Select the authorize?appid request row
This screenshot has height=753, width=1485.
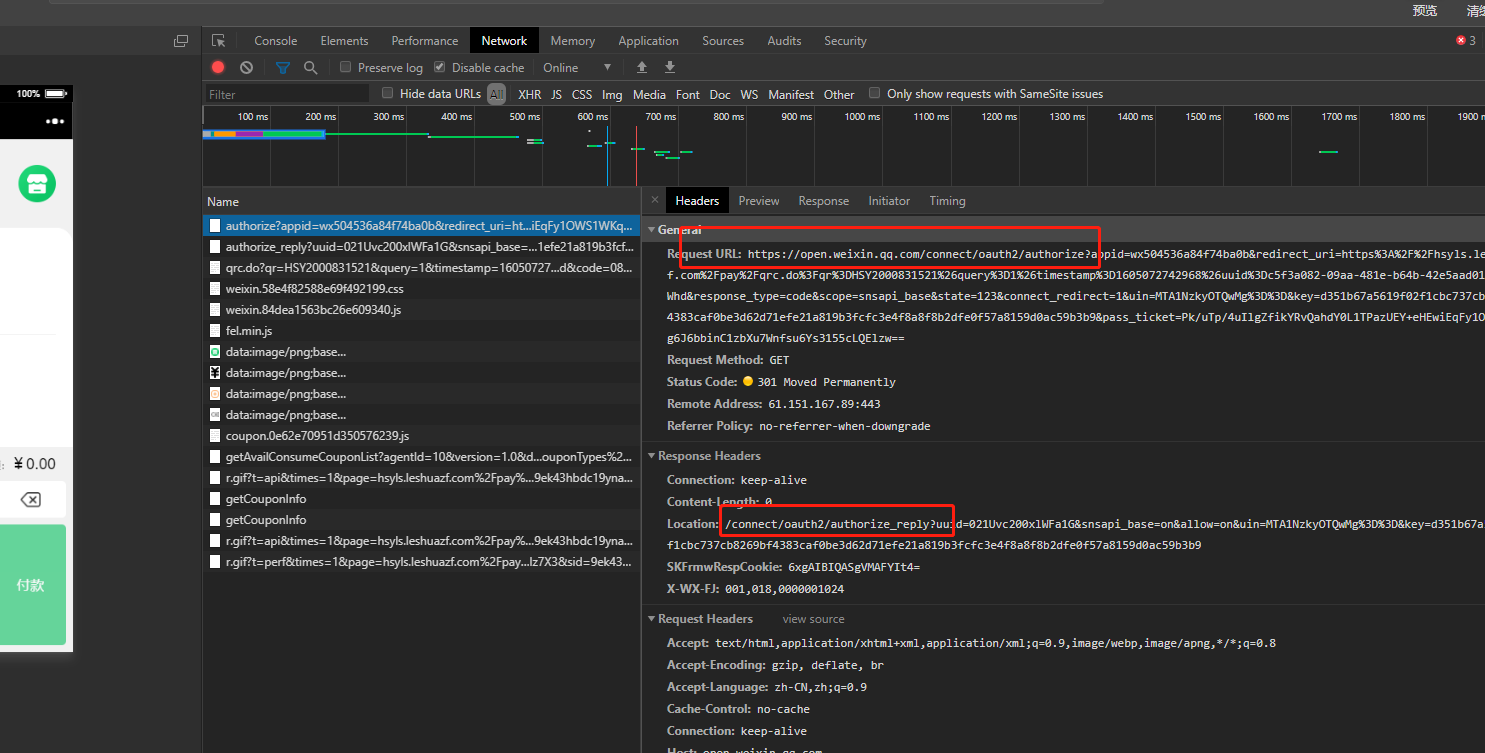pos(421,226)
